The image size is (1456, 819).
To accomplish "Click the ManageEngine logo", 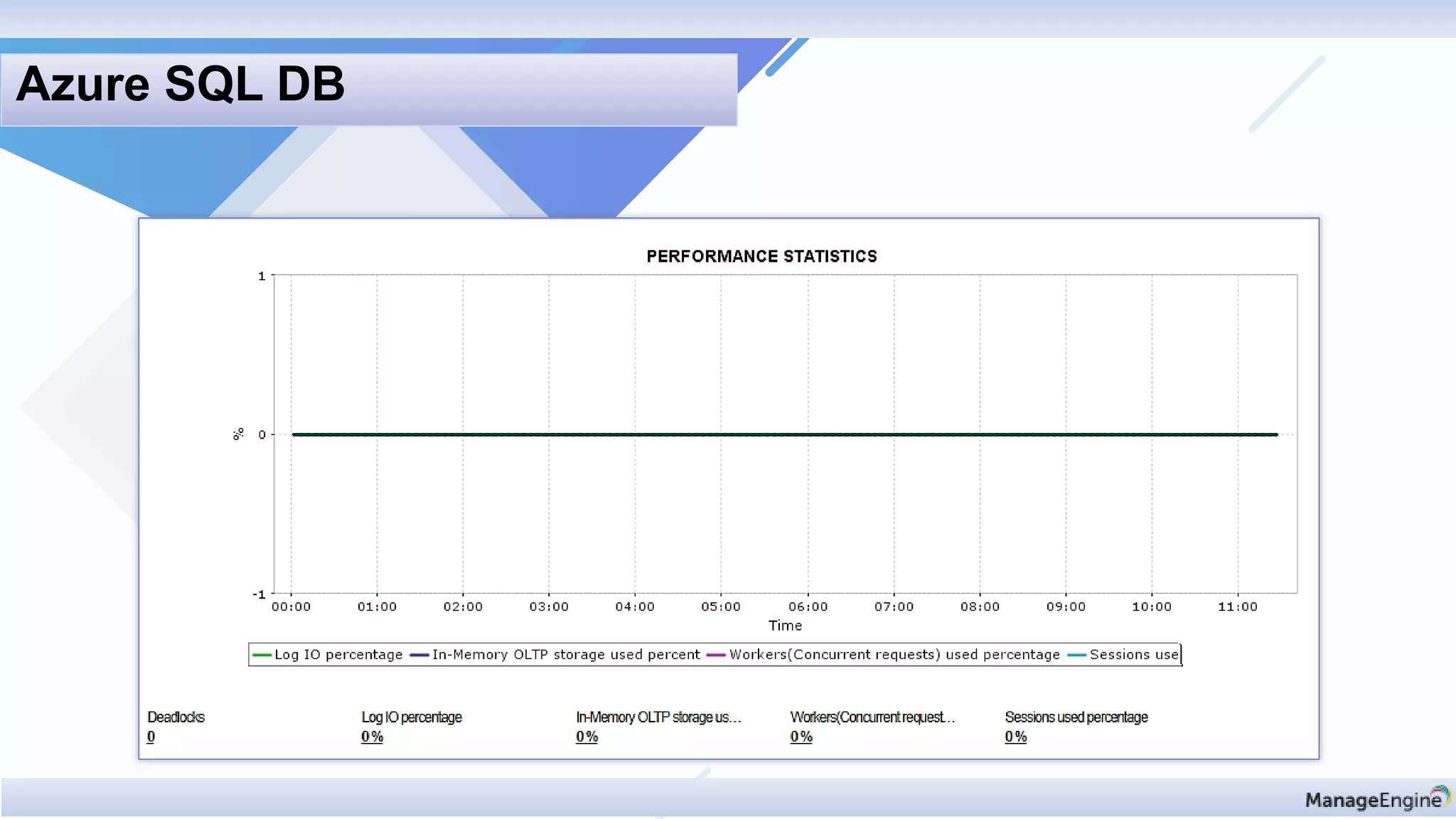I will tap(1377, 799).
